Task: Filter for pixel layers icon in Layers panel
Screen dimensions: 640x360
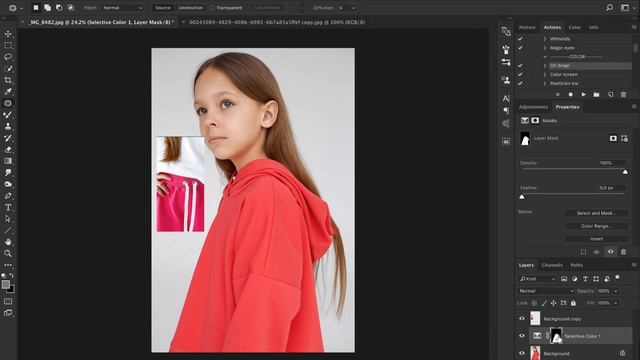Action: (564, 279)
